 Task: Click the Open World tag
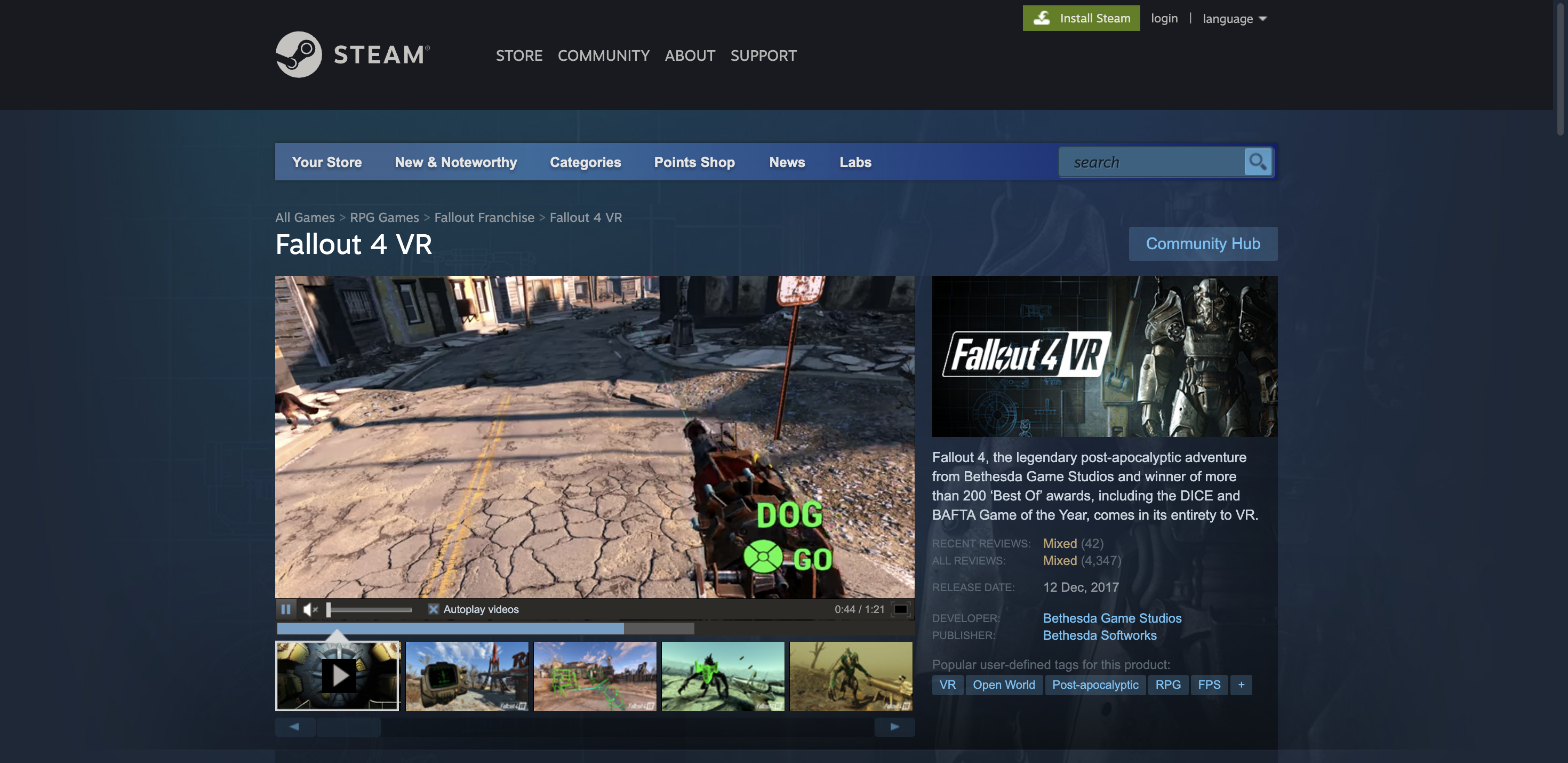[x=1004, y=685]
